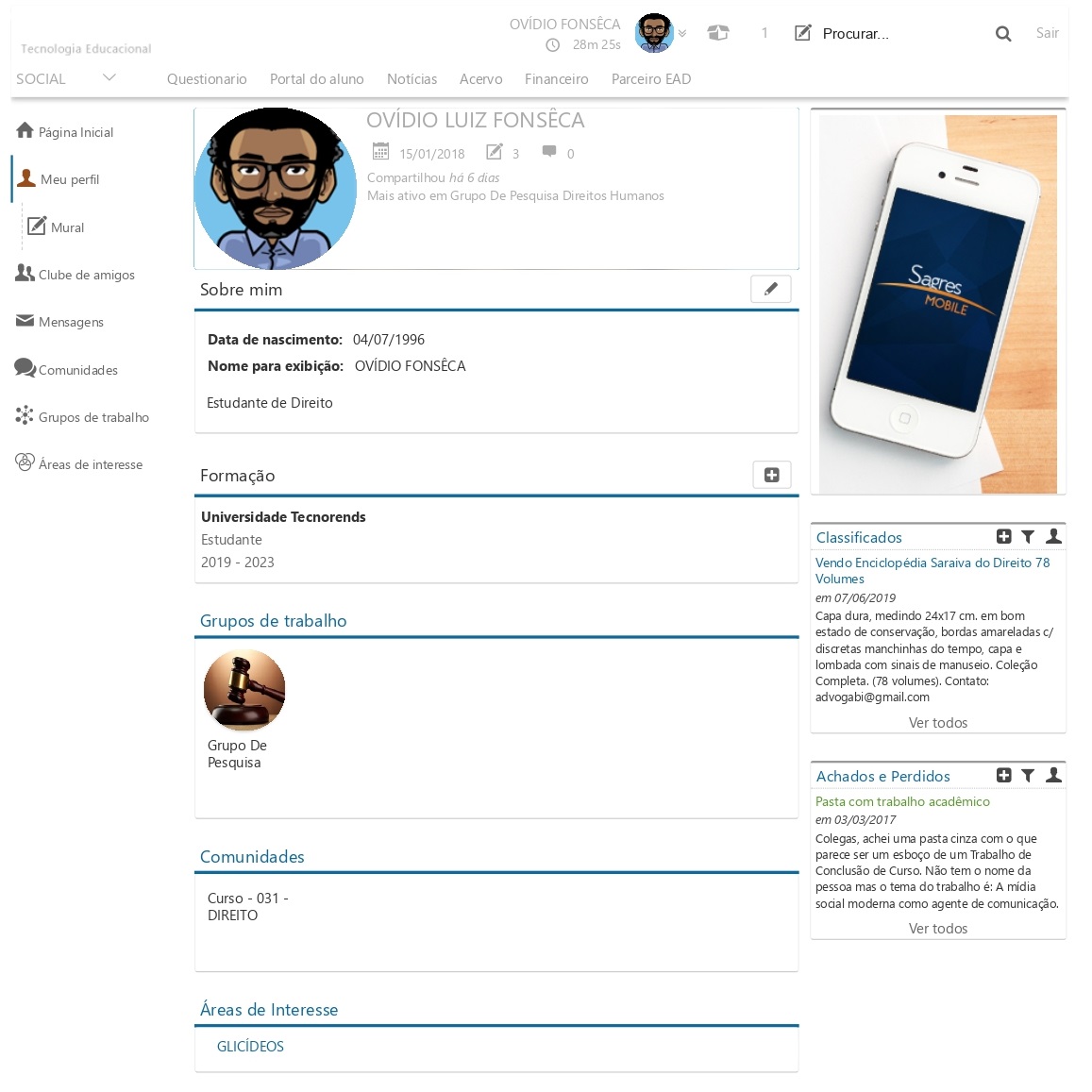
Task: Click Sair to log out
Action: click(1047, 33)
